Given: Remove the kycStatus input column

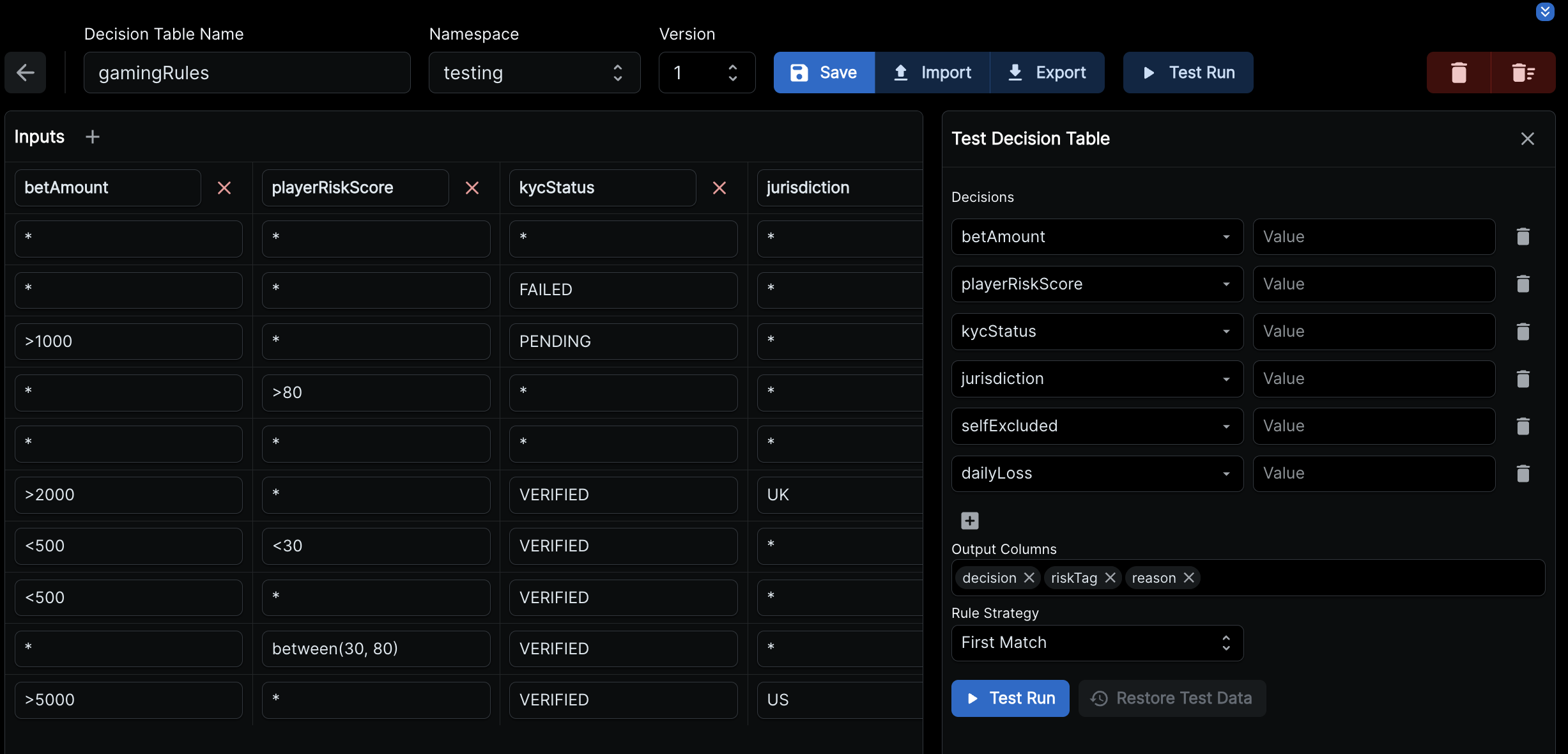Looking at the screenshot, I should pos(719,188).
